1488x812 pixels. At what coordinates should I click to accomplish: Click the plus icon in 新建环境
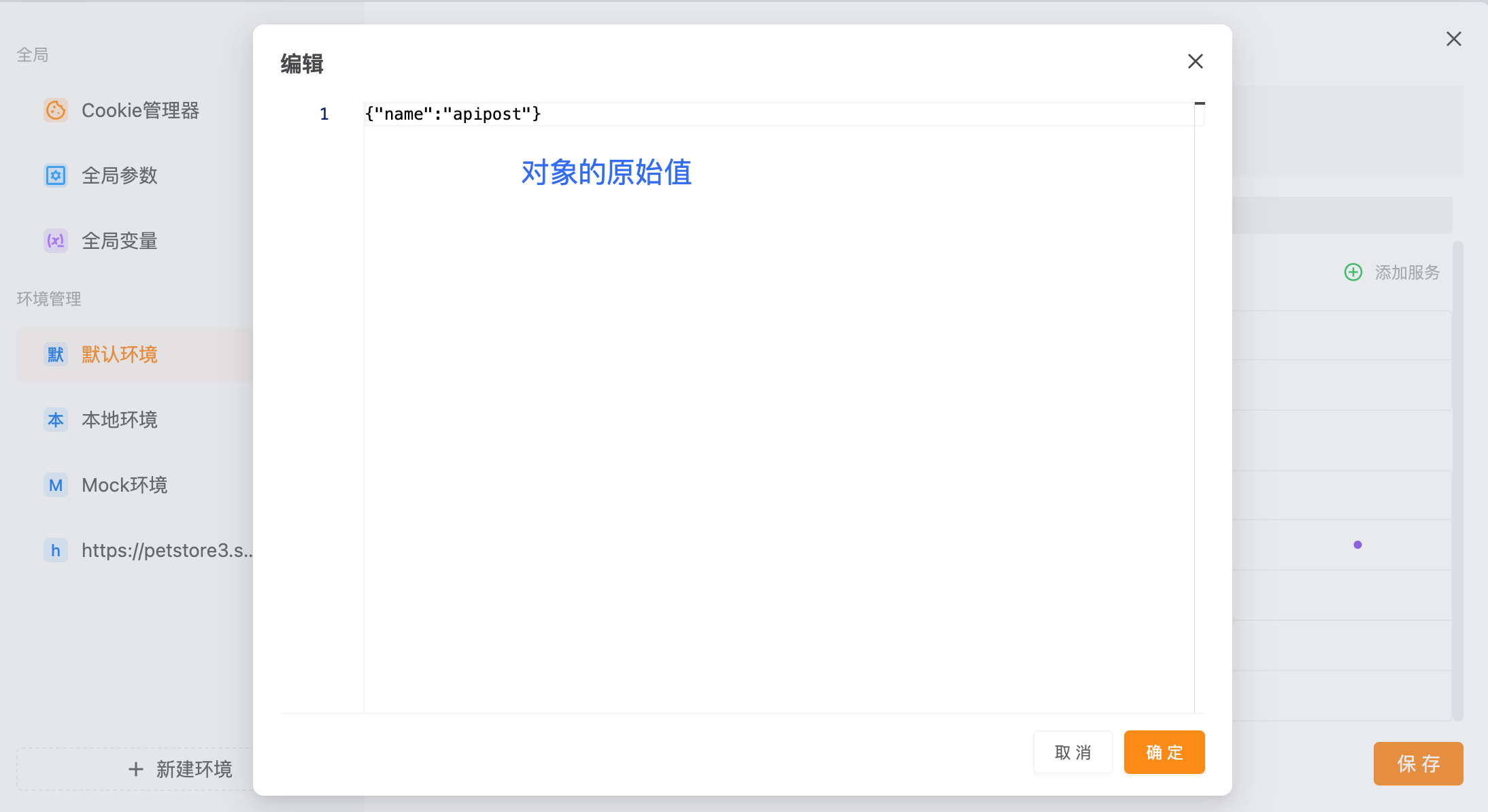[x=136, y=769]
